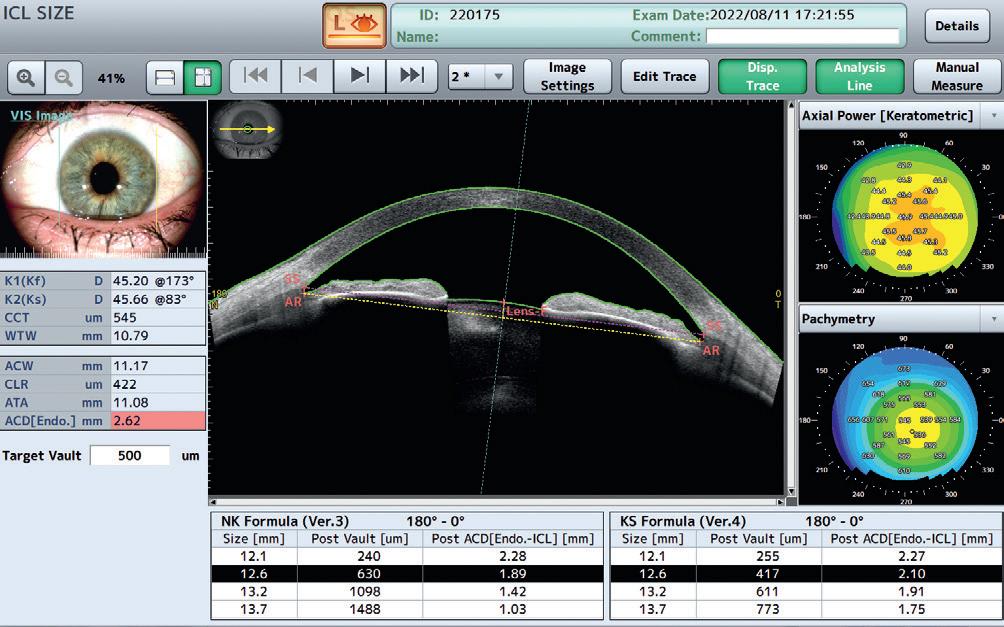Select NK Formula 12.6 size row
Viewport: 1004px width, 627px height.
pos(407,574)
